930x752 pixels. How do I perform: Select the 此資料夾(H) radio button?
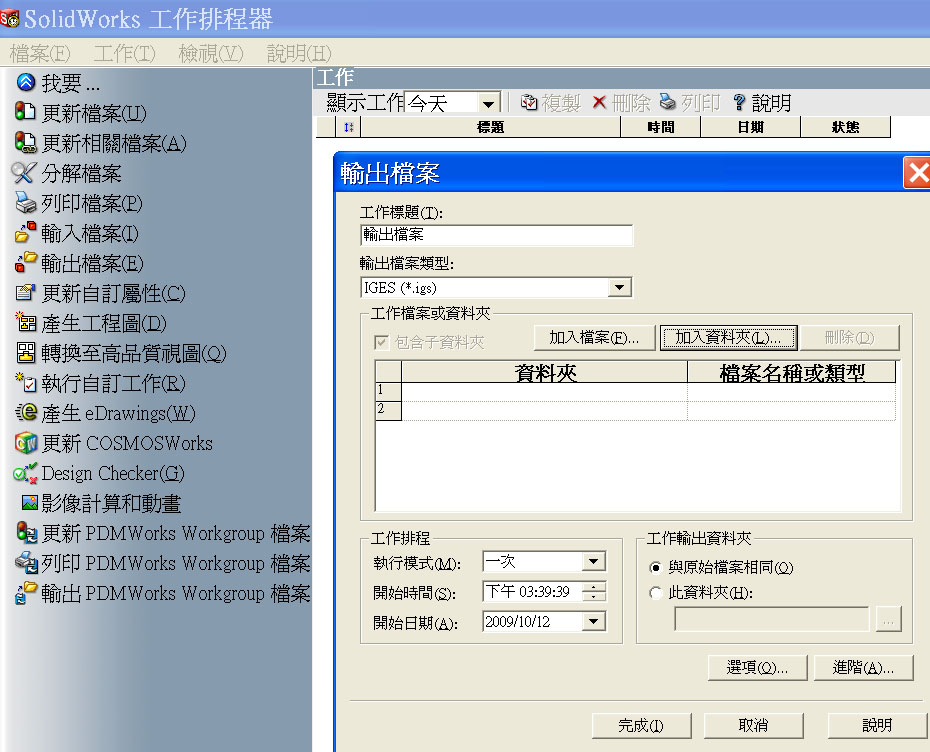(x=655, y=593)
